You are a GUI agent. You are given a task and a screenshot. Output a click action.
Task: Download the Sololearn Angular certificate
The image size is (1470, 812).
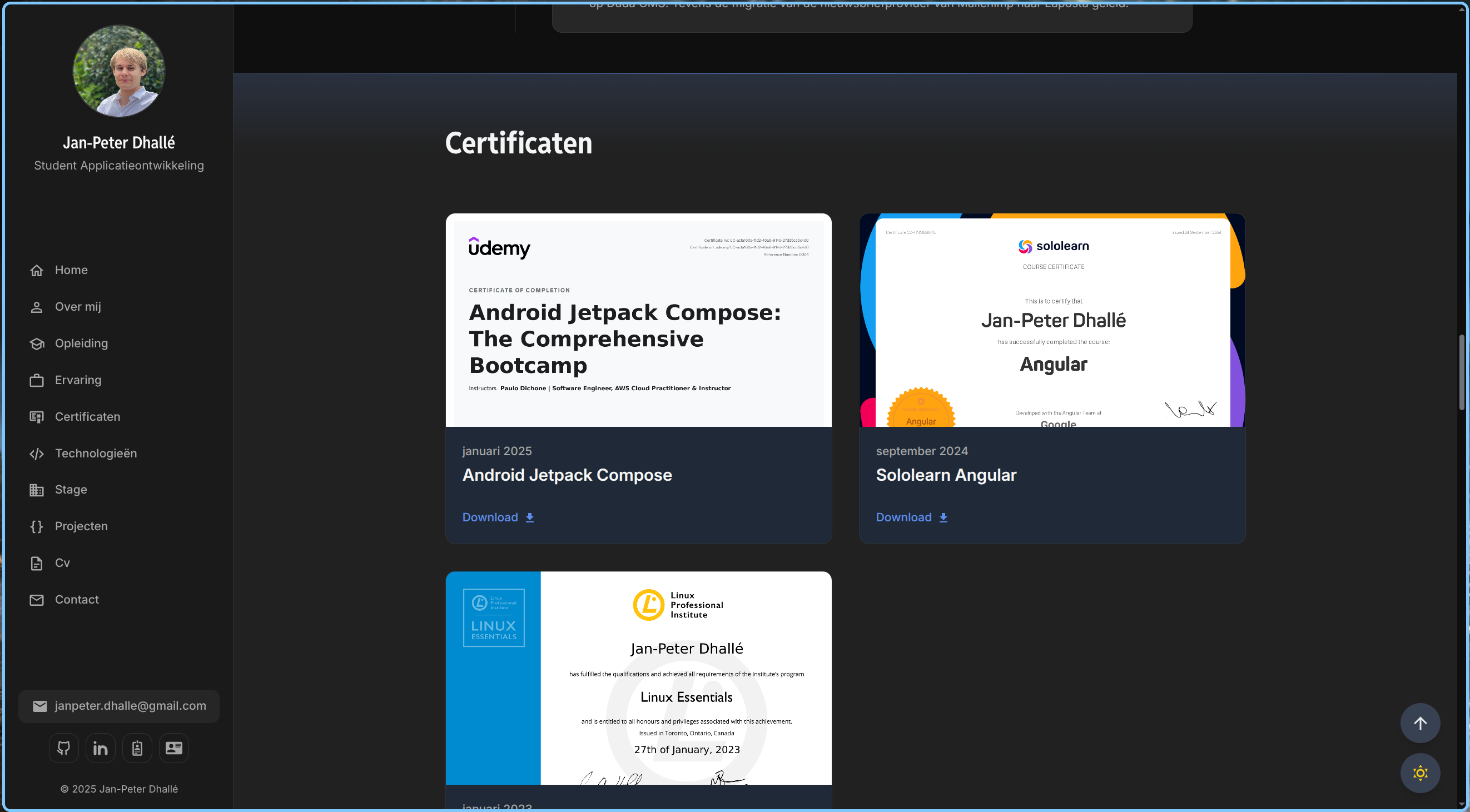[912, 517]
